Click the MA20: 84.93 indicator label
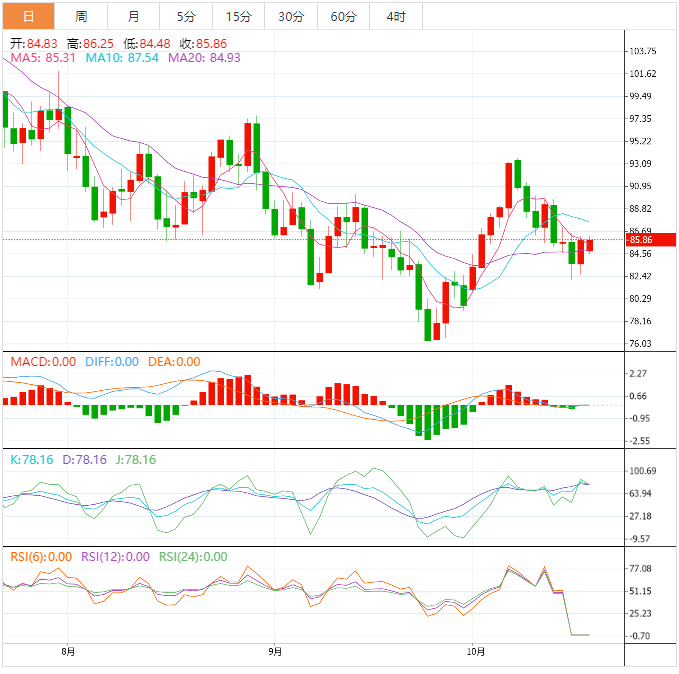The width and height of the screenshot is (679, 674). [204, 58]
